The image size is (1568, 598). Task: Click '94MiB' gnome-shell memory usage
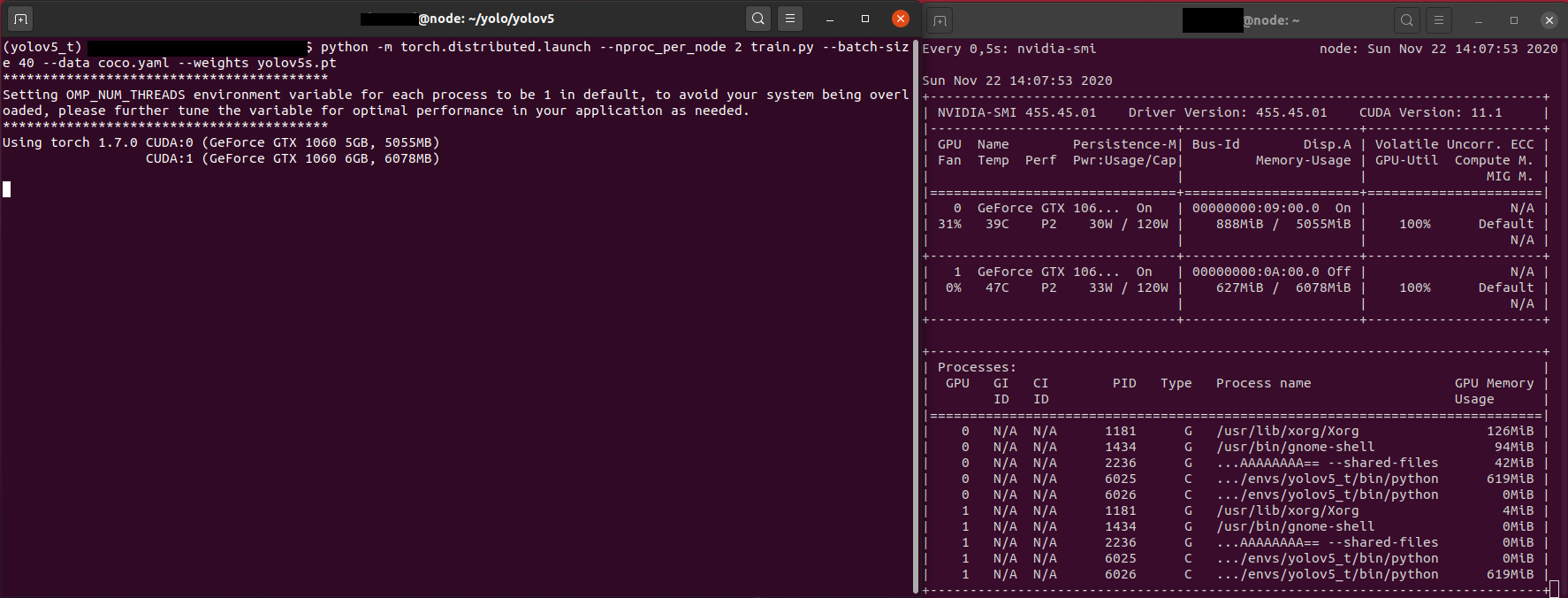click(1514, 447)
